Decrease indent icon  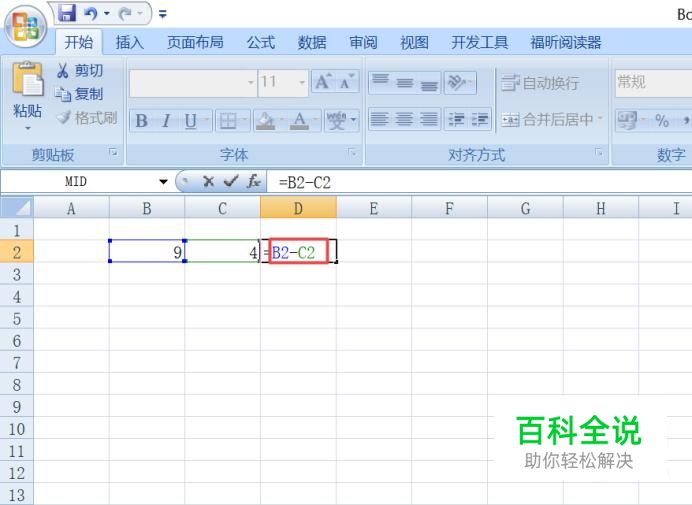pos(456,119)
